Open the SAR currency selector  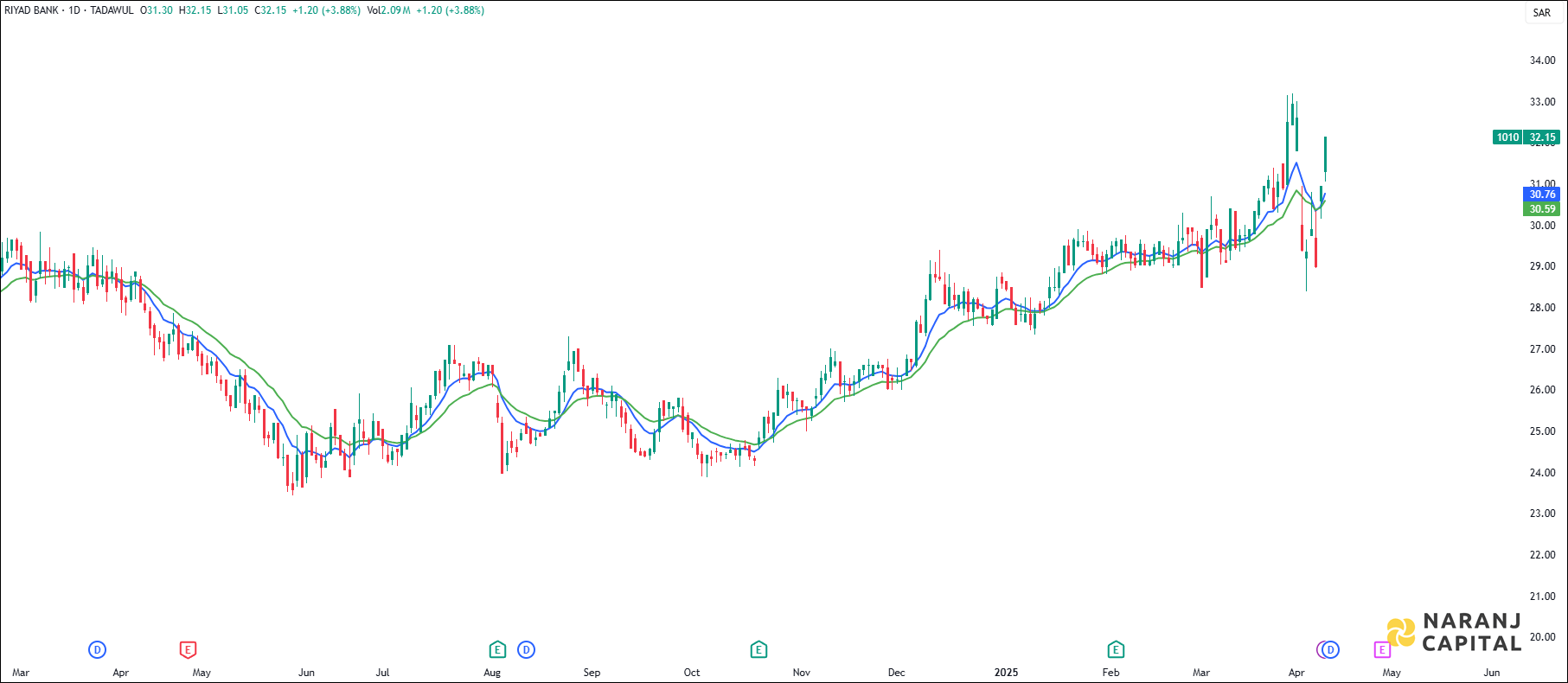pos(1542,12)
